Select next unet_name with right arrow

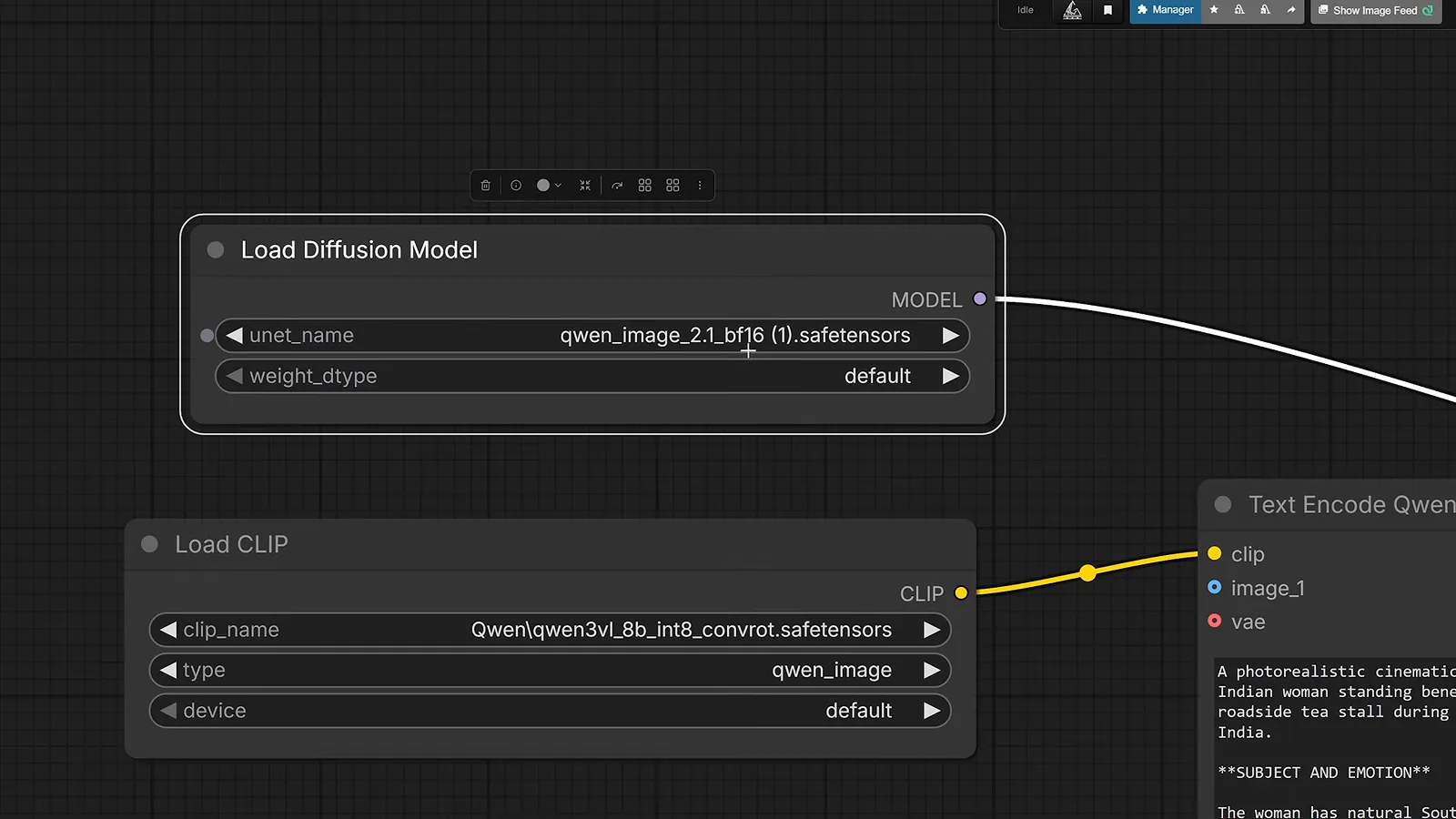click(x=951, y=336)
